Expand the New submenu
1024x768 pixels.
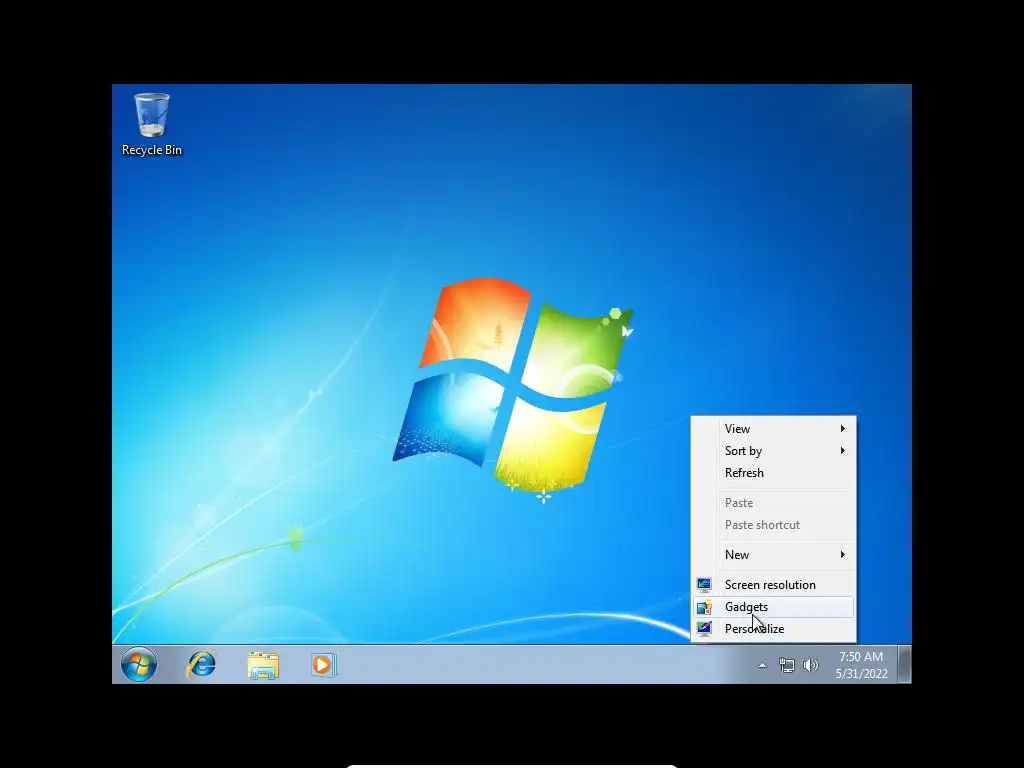(x=774, y=555)
